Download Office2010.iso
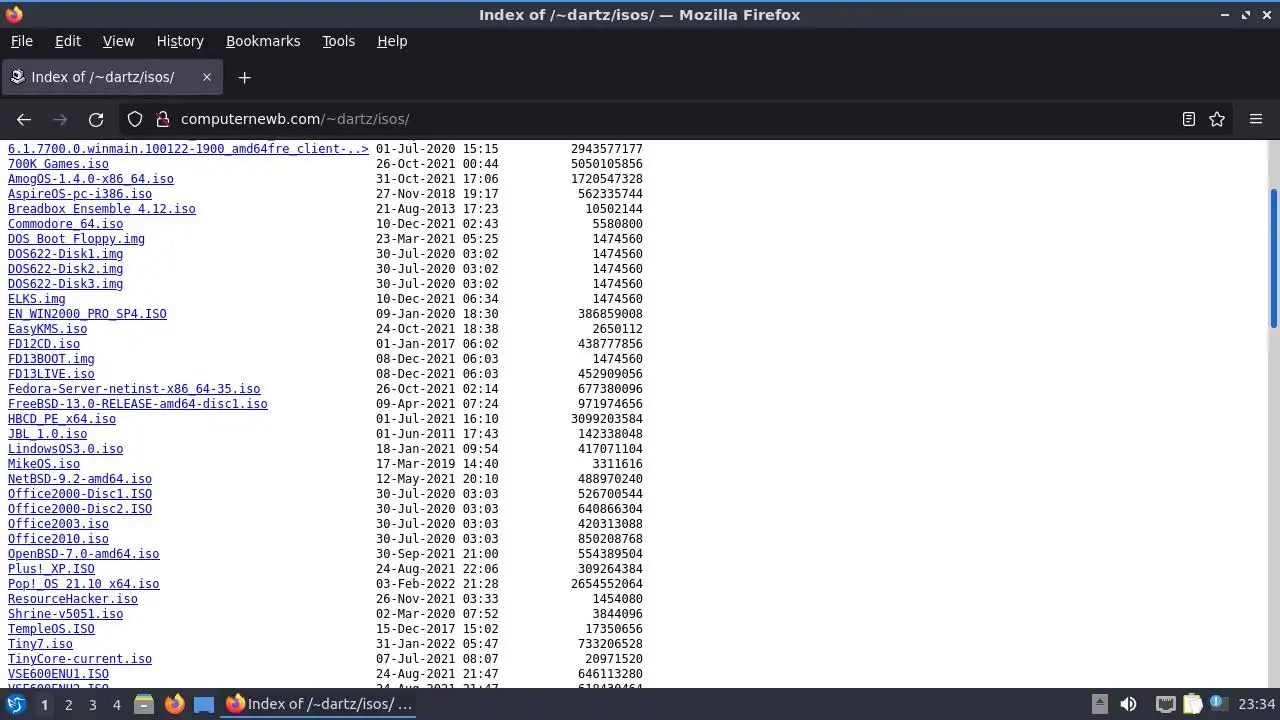1280x720 pixels. [x=58, y=539]
